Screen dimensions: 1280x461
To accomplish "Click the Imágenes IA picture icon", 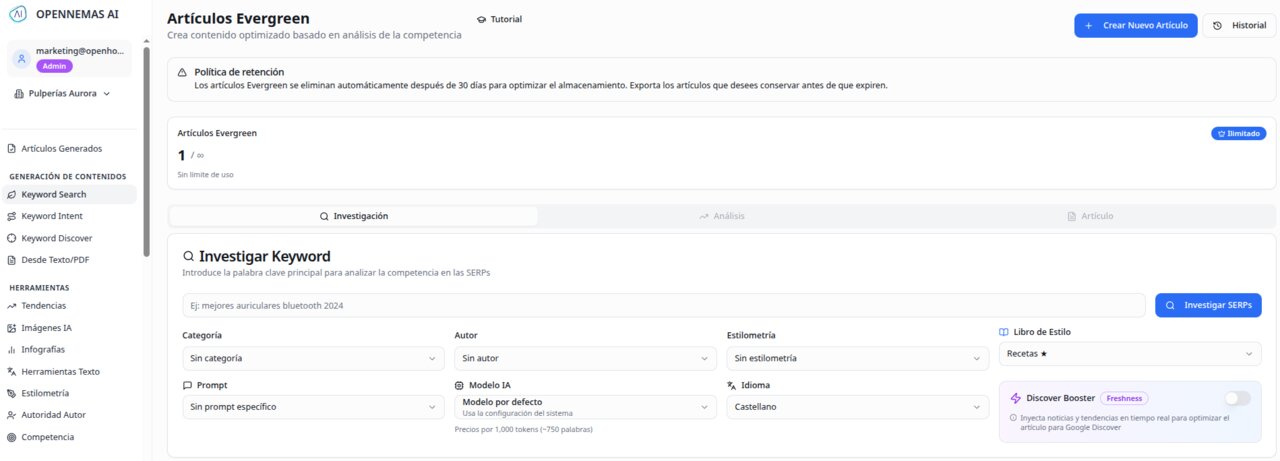I will pyautogui.click(x=12, y=328).
